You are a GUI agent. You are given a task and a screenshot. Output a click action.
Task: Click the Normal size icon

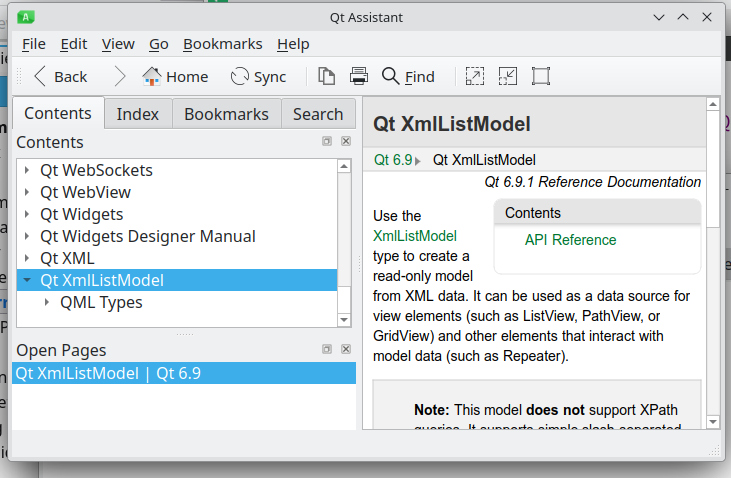(541, 76)
